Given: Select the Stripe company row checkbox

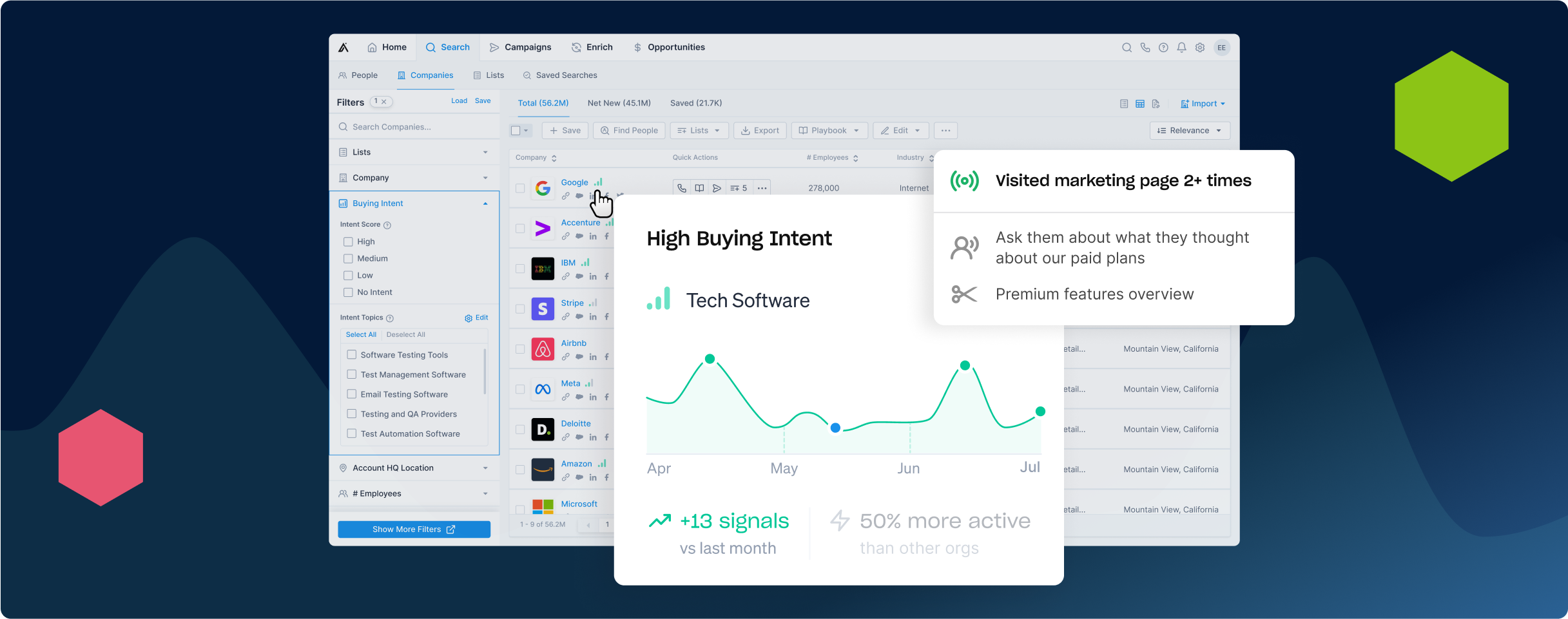Looking at the screenshot, I should [x=520, y=309].
